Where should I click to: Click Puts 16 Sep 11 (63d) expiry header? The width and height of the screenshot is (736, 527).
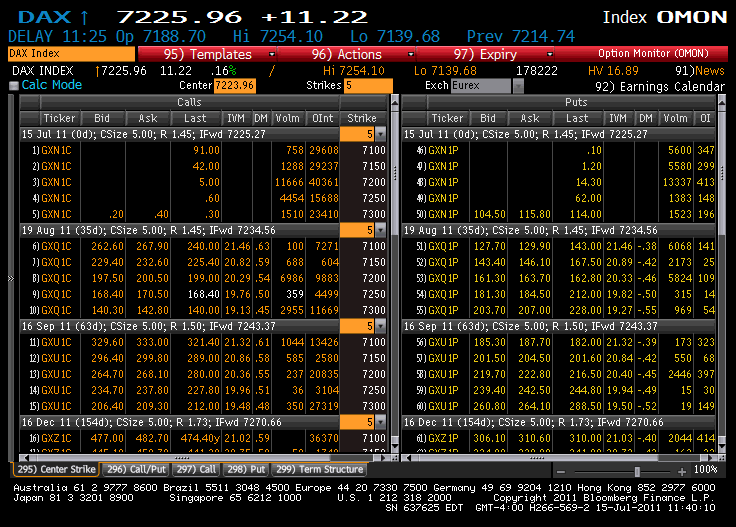[x=559, y=326]
